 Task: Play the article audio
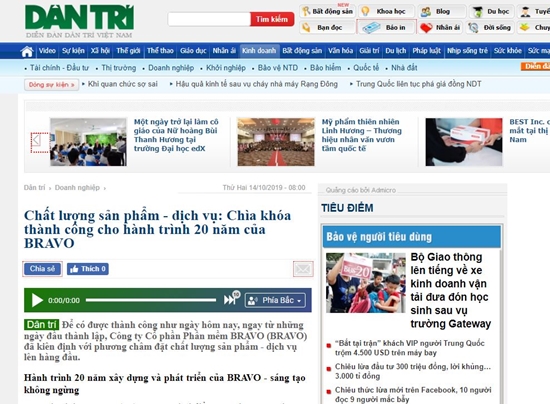tap(37, 300)
